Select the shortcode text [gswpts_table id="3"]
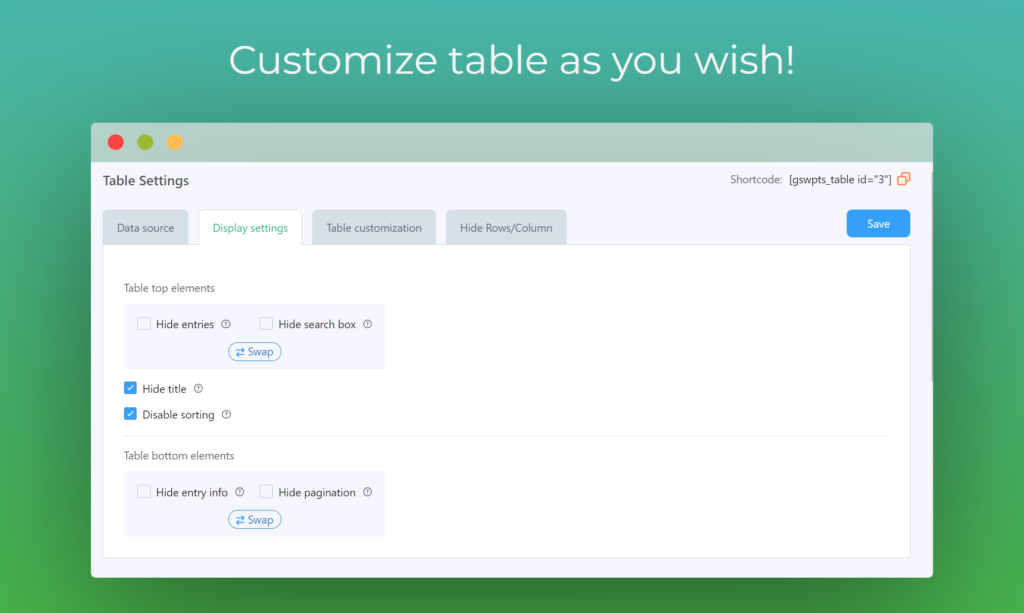The image size is (1024, 613). (x=840, y=179)
